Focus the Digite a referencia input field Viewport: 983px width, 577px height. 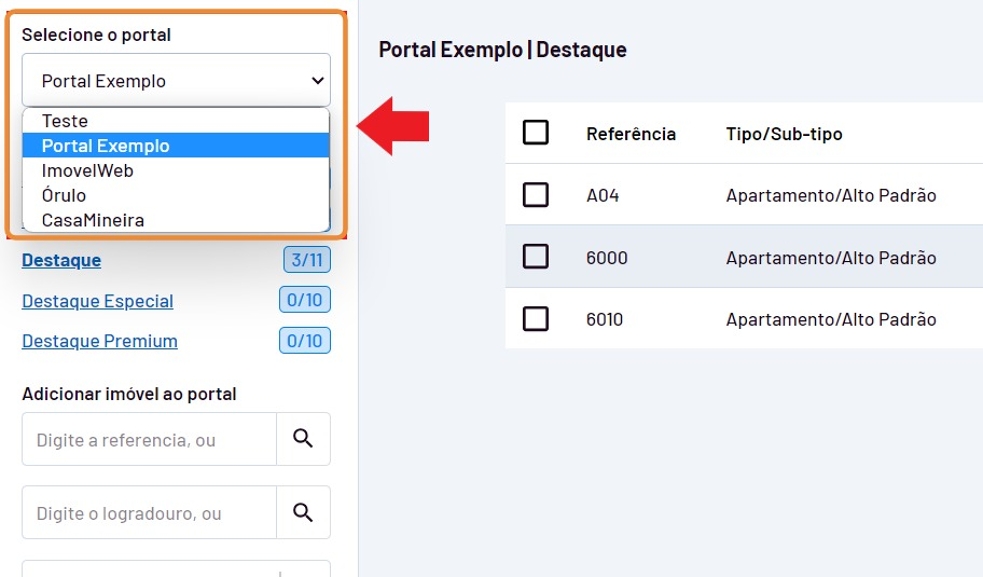point(149,439)
